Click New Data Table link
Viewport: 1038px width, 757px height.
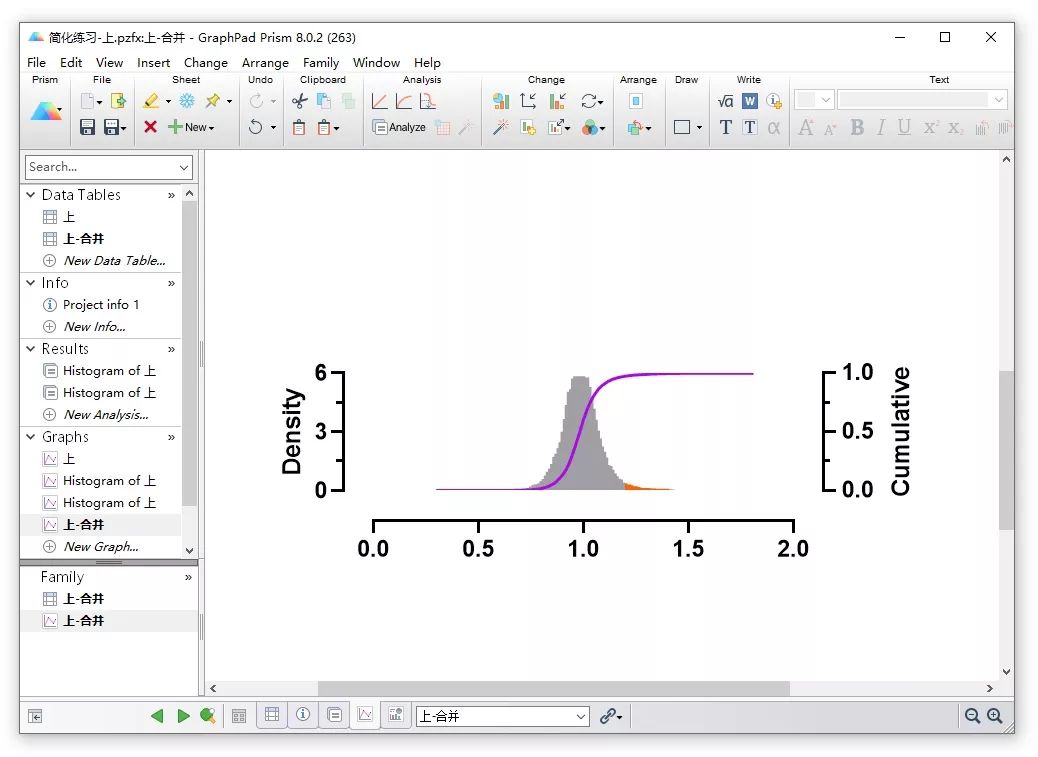[114, 261]
